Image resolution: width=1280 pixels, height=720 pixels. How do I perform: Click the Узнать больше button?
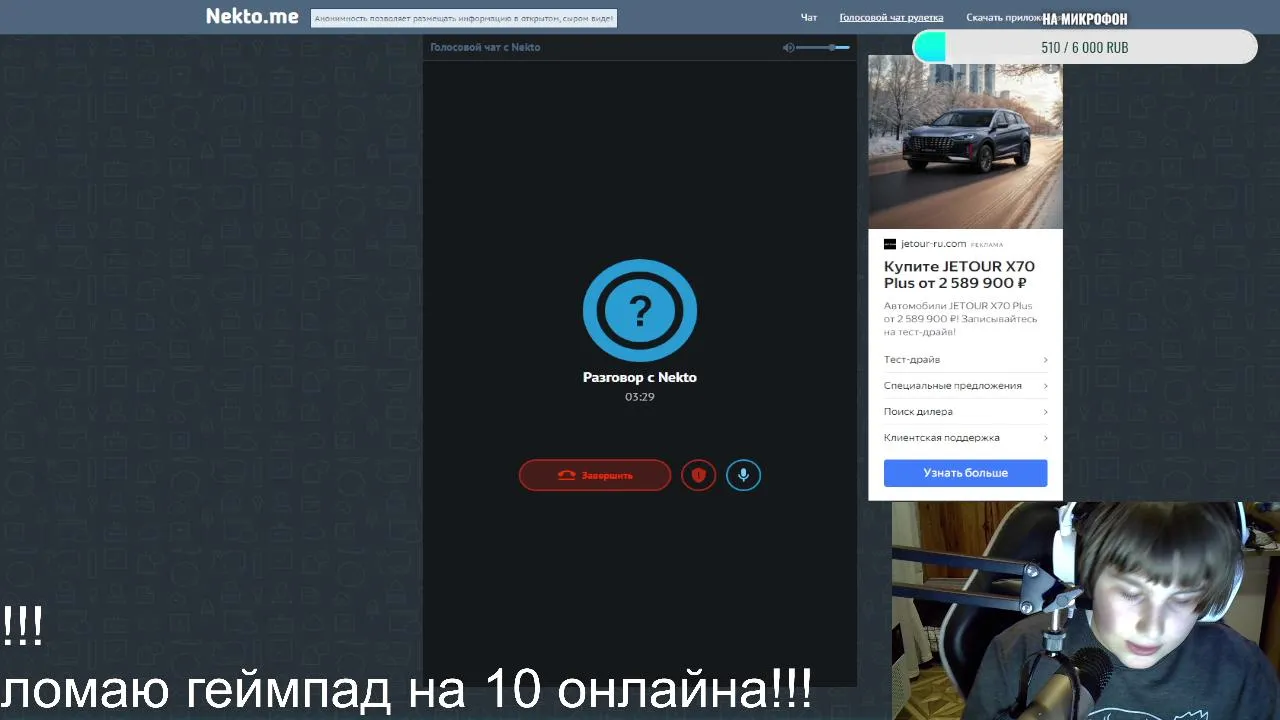[965, 473]
